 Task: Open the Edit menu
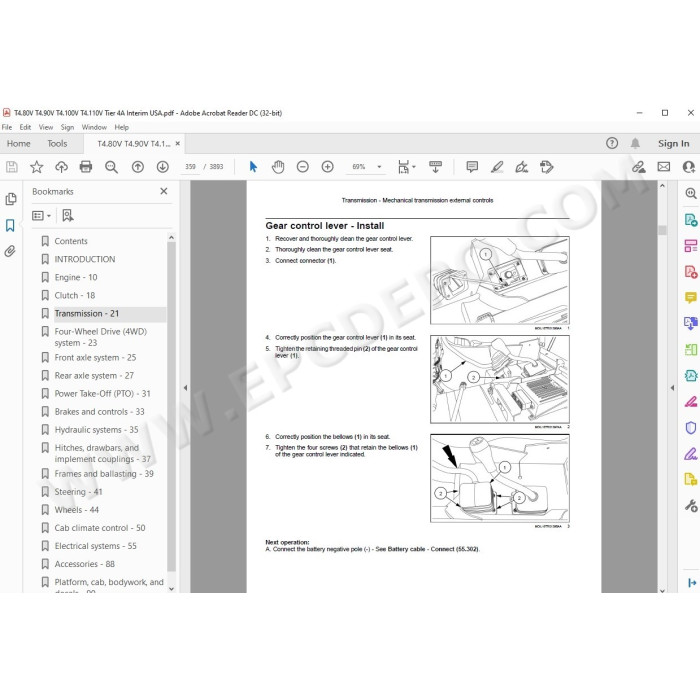[x=25, y=127]
